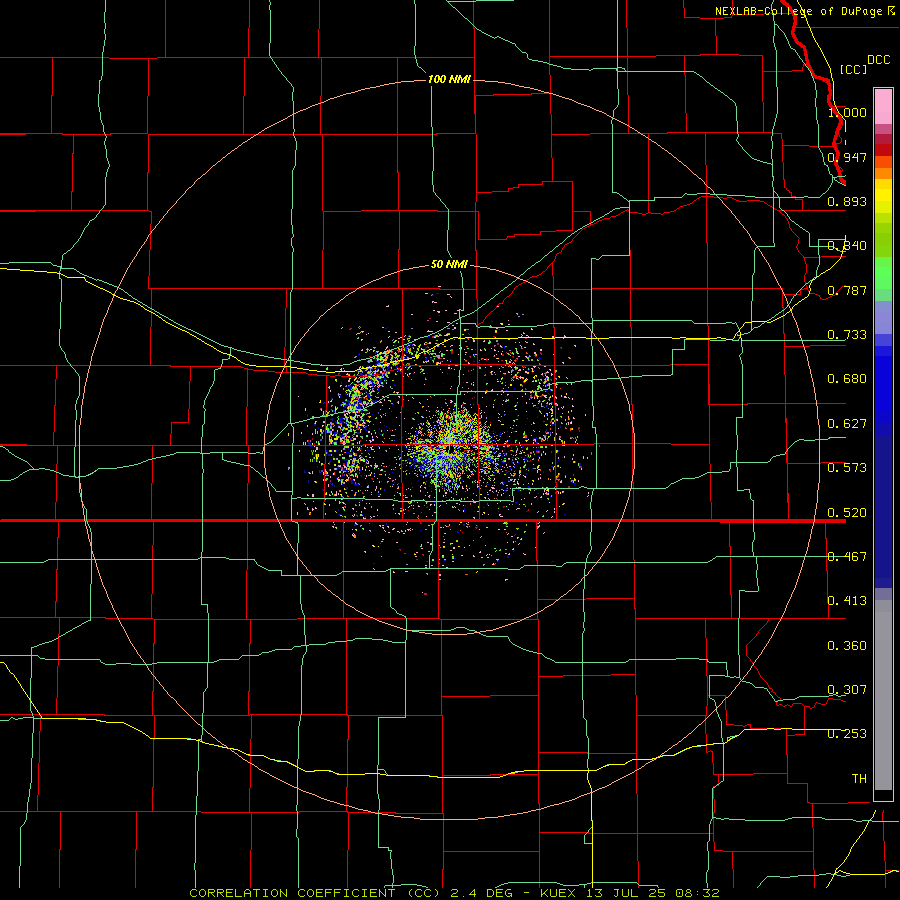Click the 0.680 legend value

(x=847, y=379)
